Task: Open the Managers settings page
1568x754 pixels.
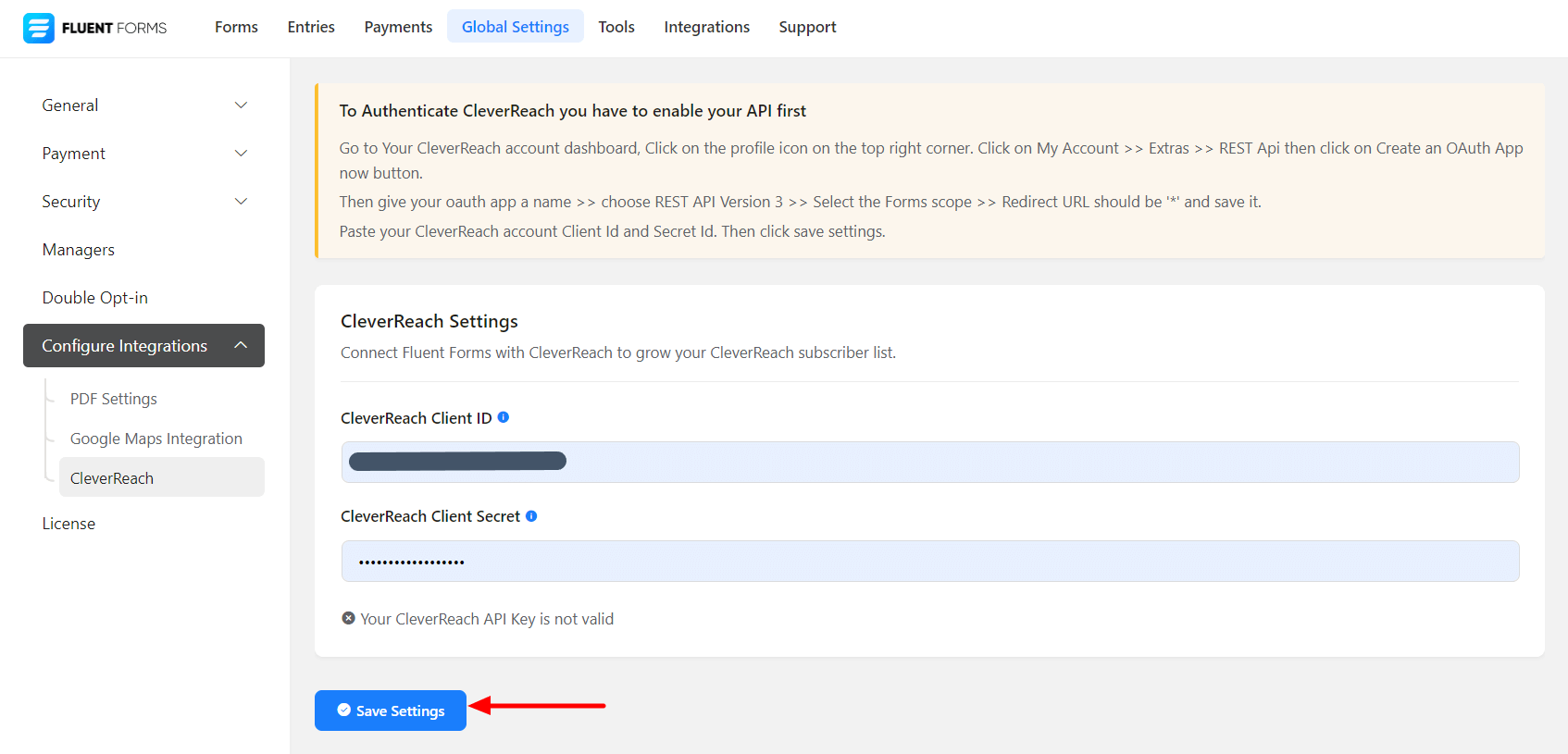Action: tap(79, 250)
